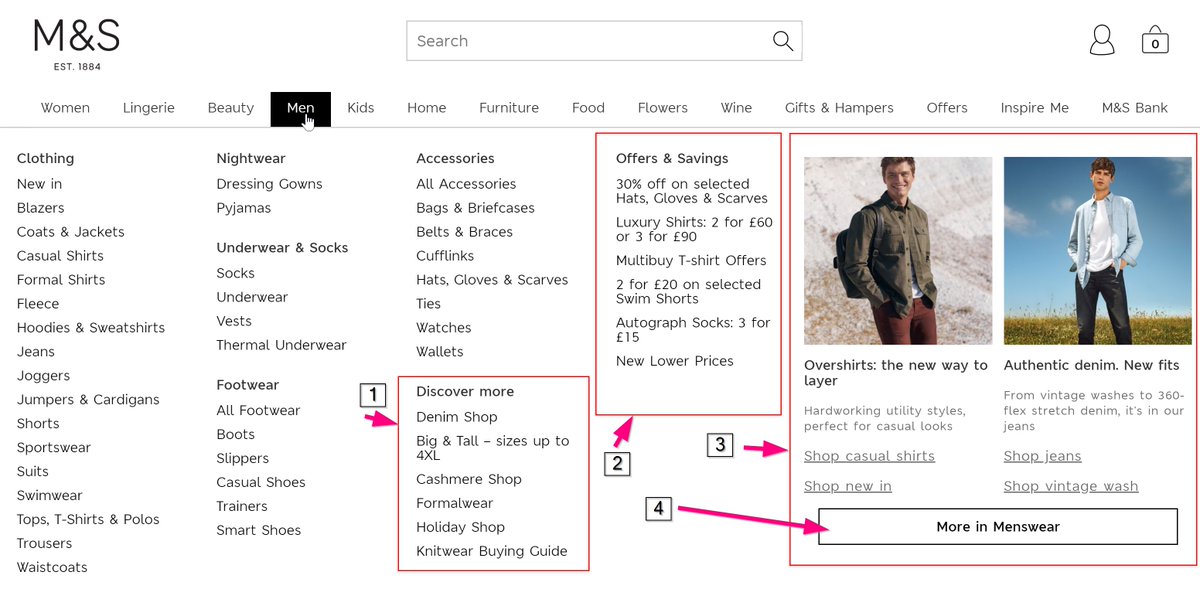Click More in Menswear button
The width and height of the screenshot is (1200, 589).
998,527
